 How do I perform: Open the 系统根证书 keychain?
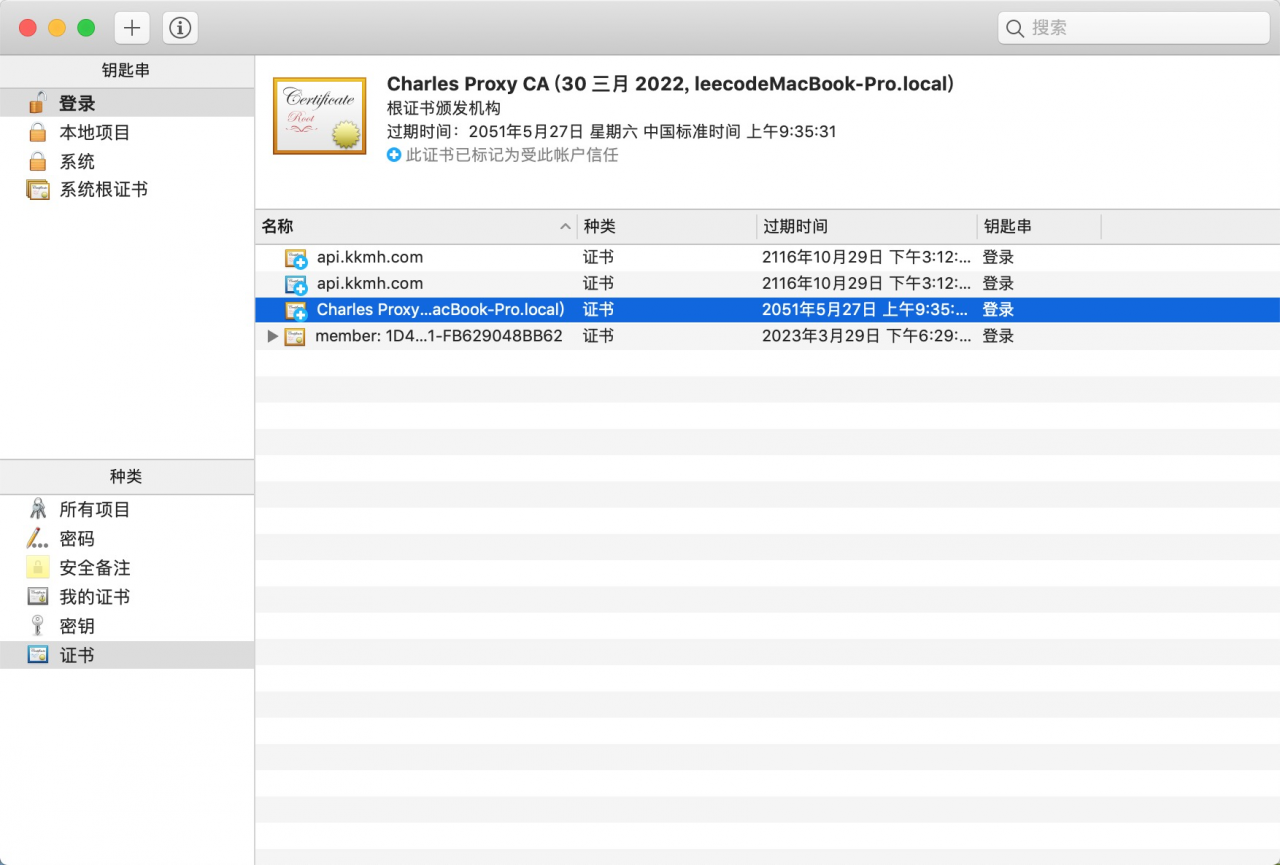(127, 189)
